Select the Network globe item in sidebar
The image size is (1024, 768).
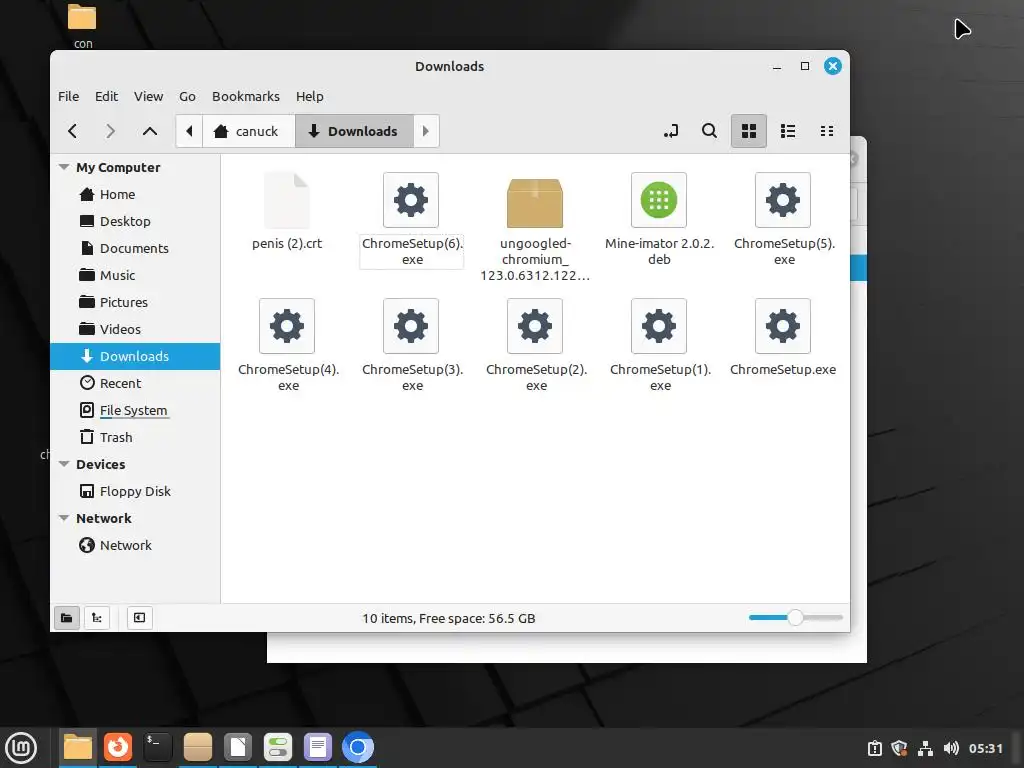[135, 545]
